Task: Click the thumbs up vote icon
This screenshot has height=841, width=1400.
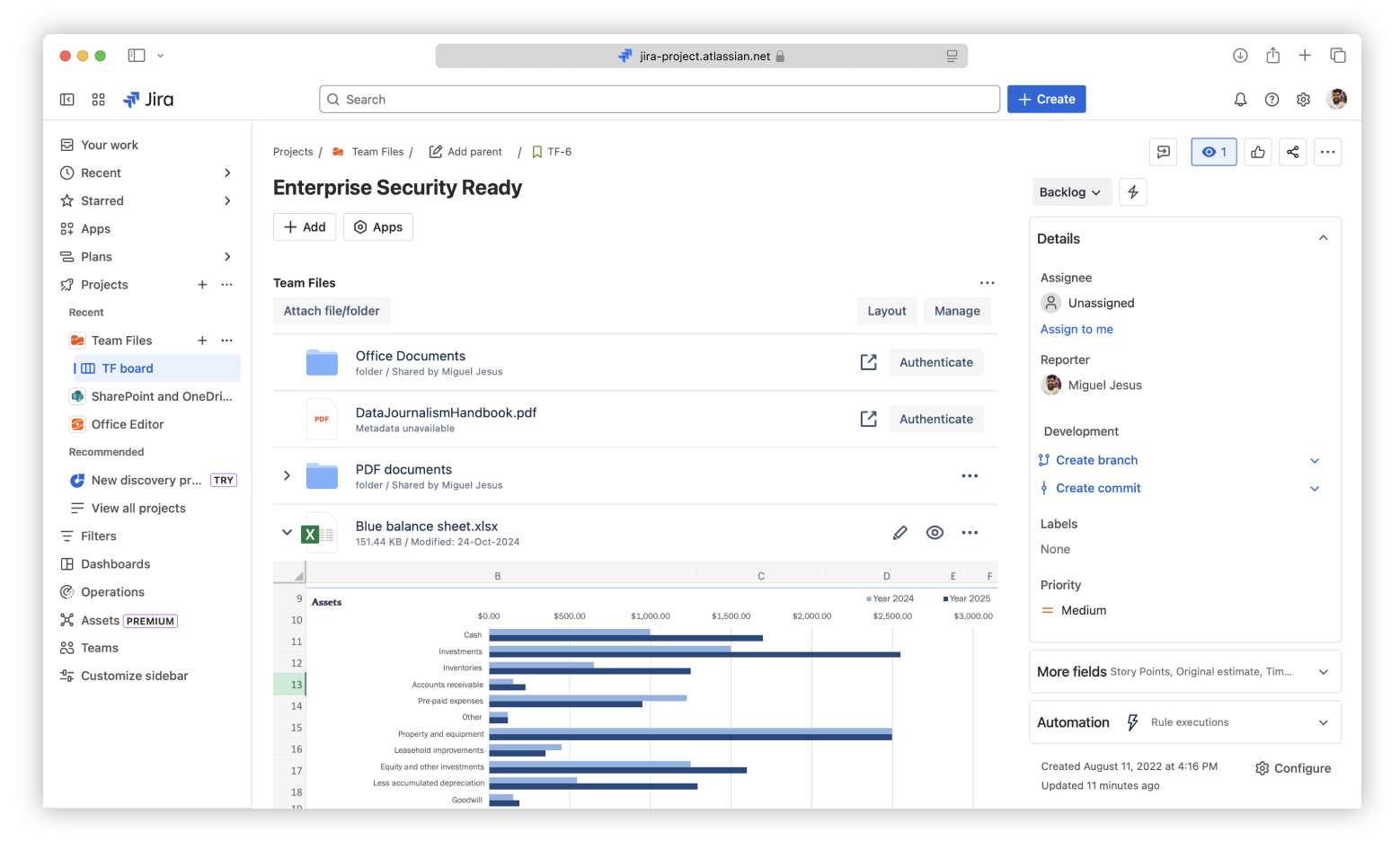Action: tap(1258, 152)
